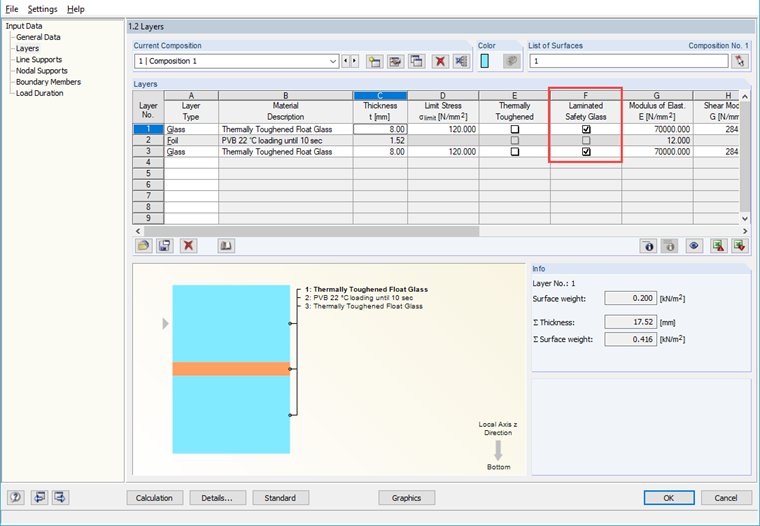Image resolution: width=760 pixels, height=526 pixels.
Task: Select Foil thickness cell 1.52
Action: 380,141
